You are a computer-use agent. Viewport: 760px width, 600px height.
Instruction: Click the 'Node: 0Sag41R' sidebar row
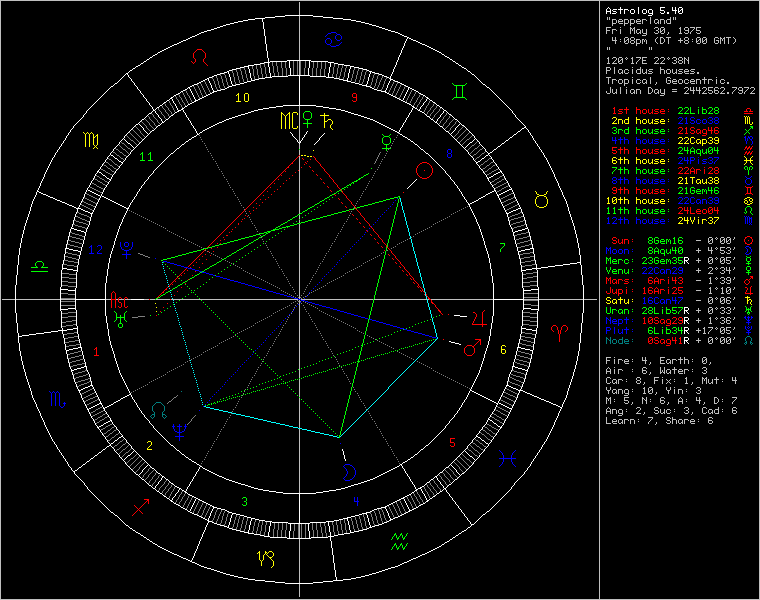[x=680, y=341]
